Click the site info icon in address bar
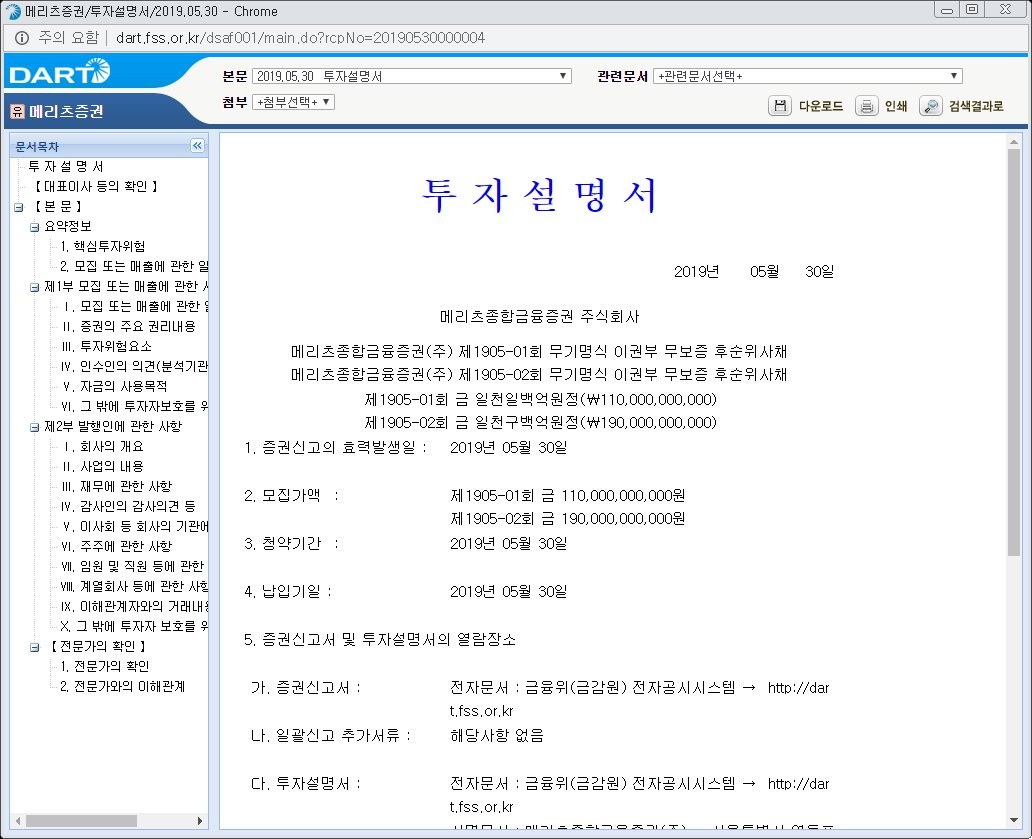 click(x=22, y=38)
